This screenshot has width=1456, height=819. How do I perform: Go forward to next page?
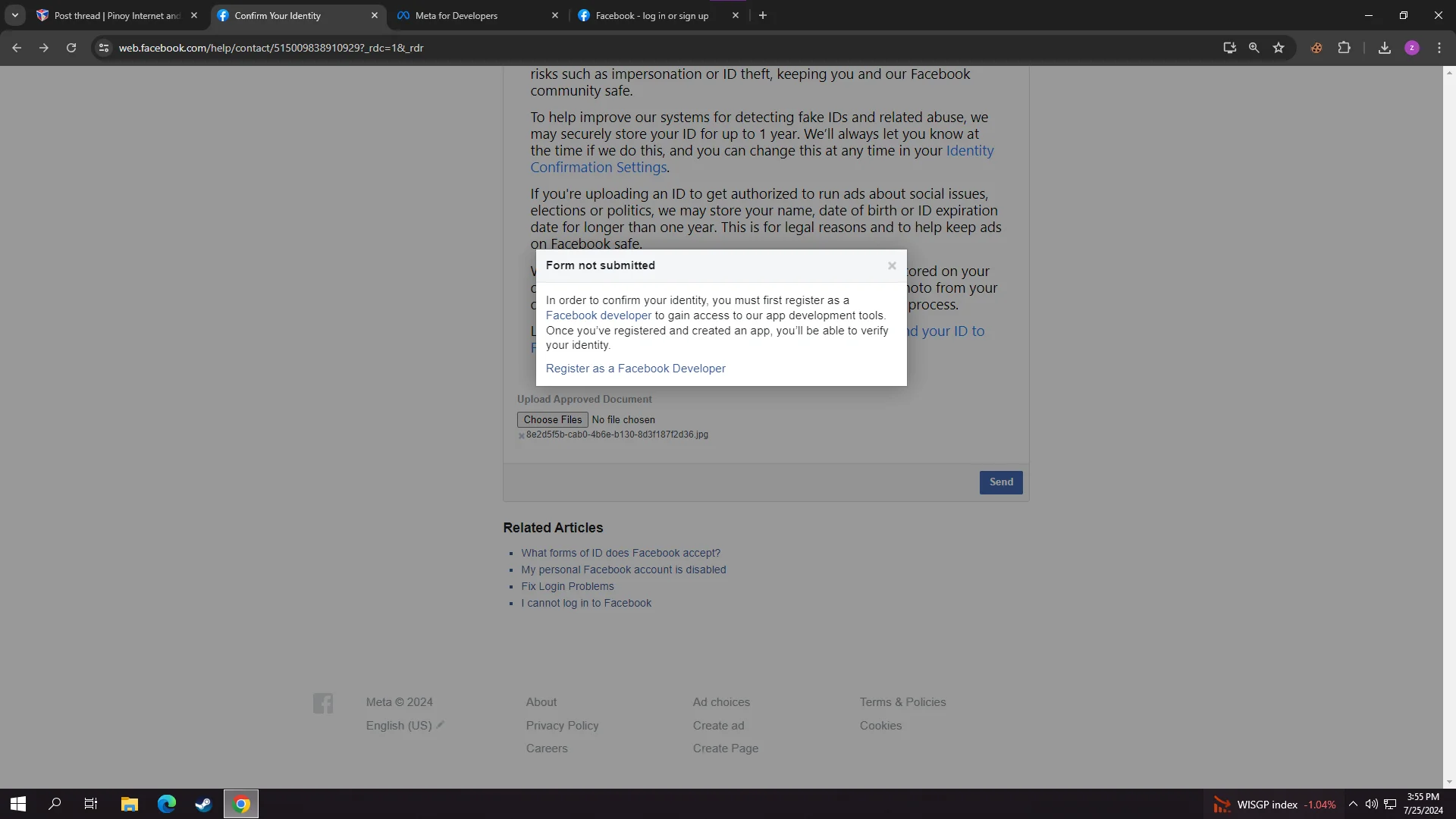click(x=44, y=48)
